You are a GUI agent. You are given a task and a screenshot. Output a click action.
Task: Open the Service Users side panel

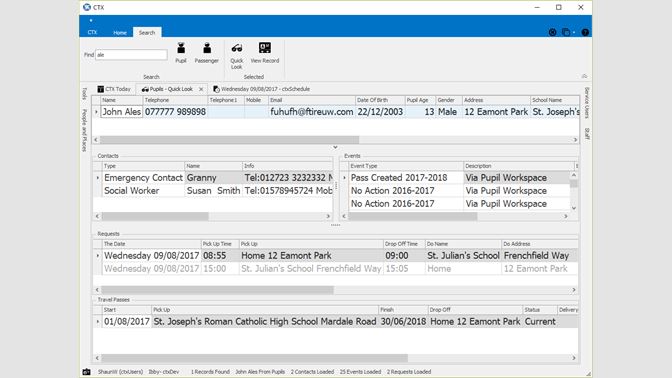(587, 103)
